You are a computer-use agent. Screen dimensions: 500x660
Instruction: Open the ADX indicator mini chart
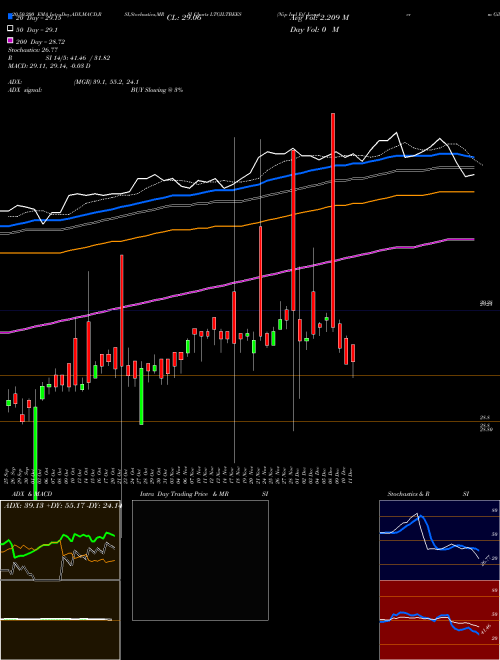pyautogui.click(x=60, y=540)
